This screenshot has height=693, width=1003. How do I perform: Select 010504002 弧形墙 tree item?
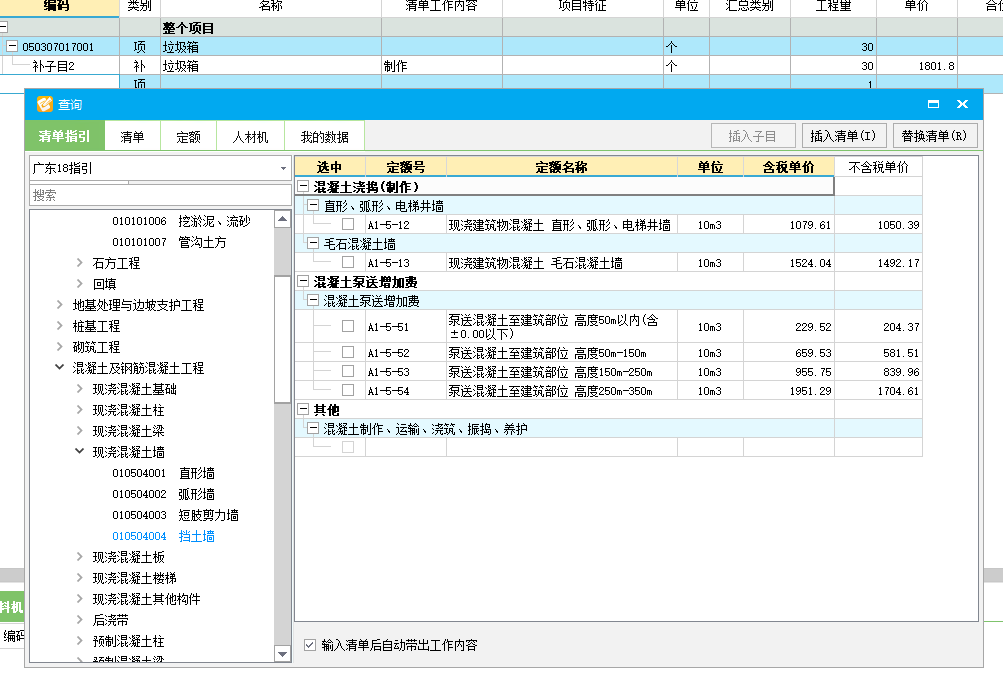pos(163,494)
